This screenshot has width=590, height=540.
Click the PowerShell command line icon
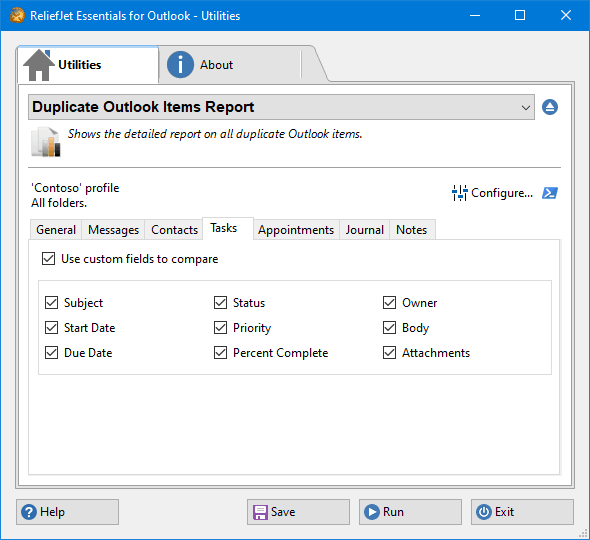(x=550, y=193)
